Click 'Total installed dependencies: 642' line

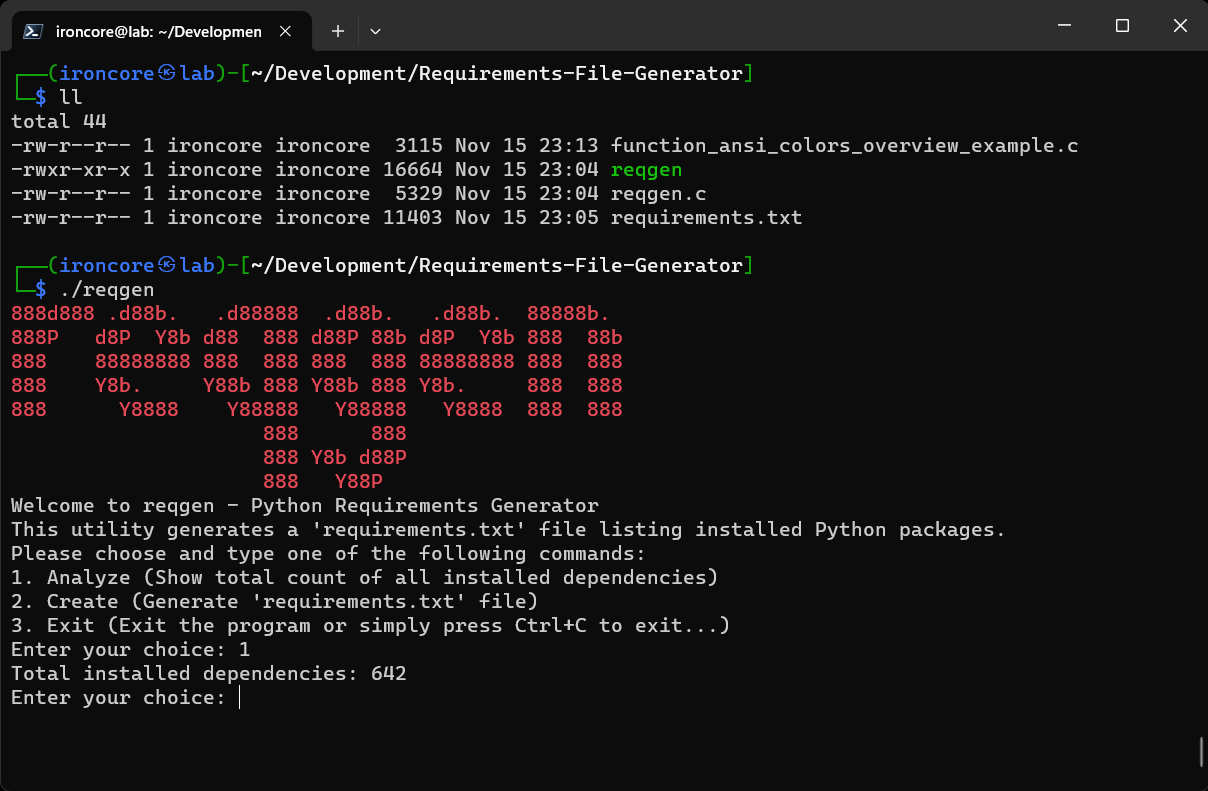(209, 674)
